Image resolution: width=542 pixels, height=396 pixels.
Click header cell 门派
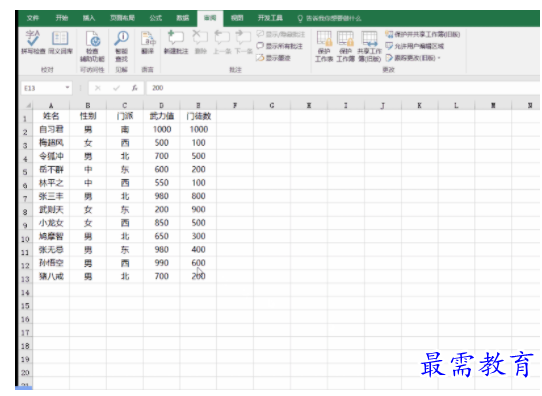tap(125, 116)
